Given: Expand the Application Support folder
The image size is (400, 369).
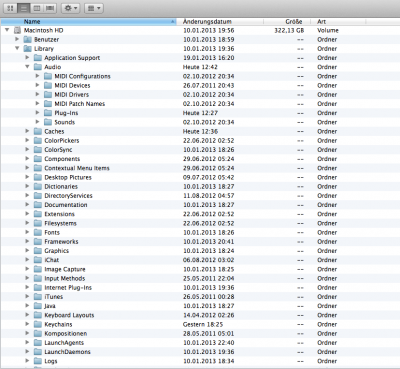Looking at the screenshot, I should click(x=27, y=57).
